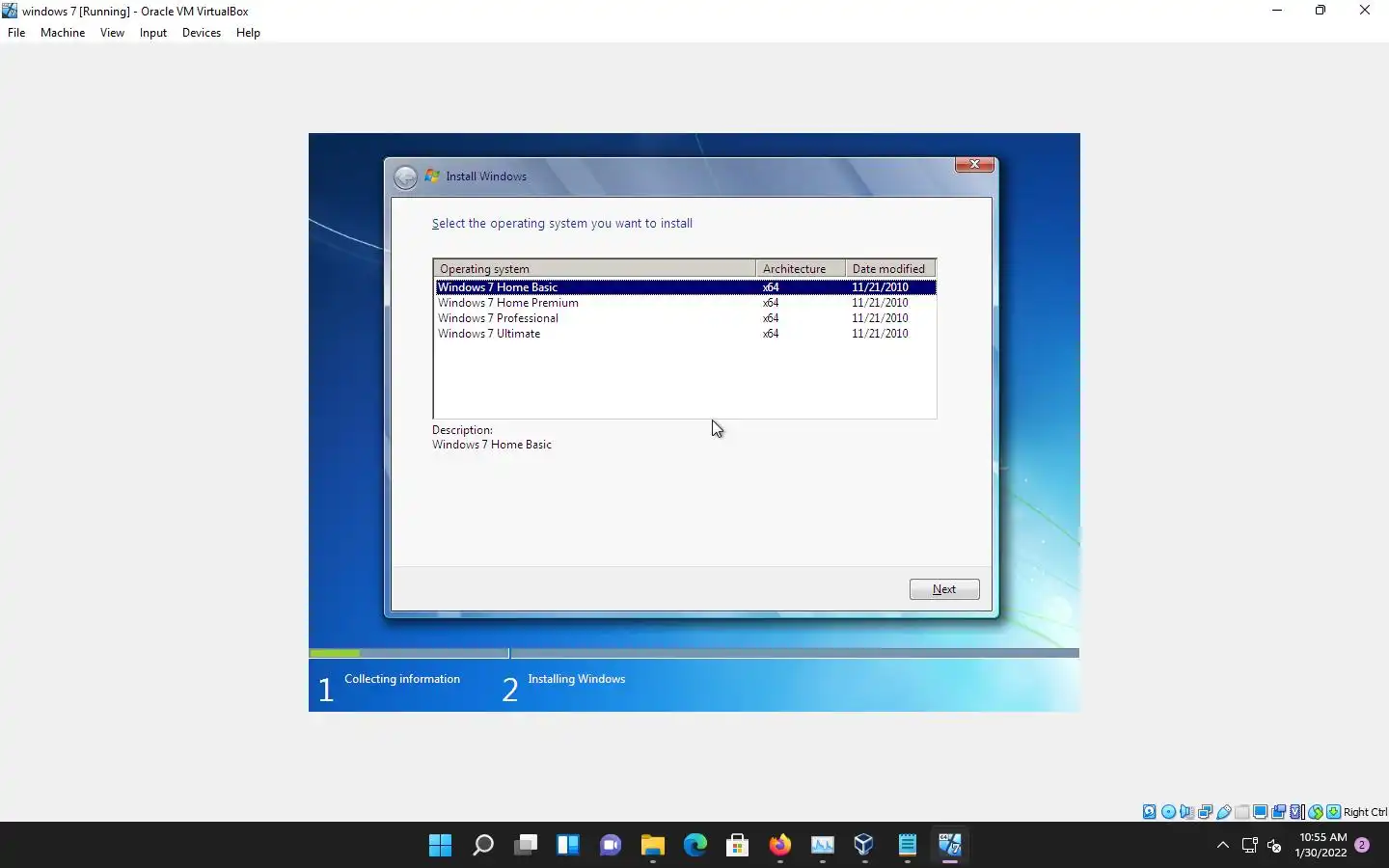Minimize the VirtualBox window

tap(1277, 11)
